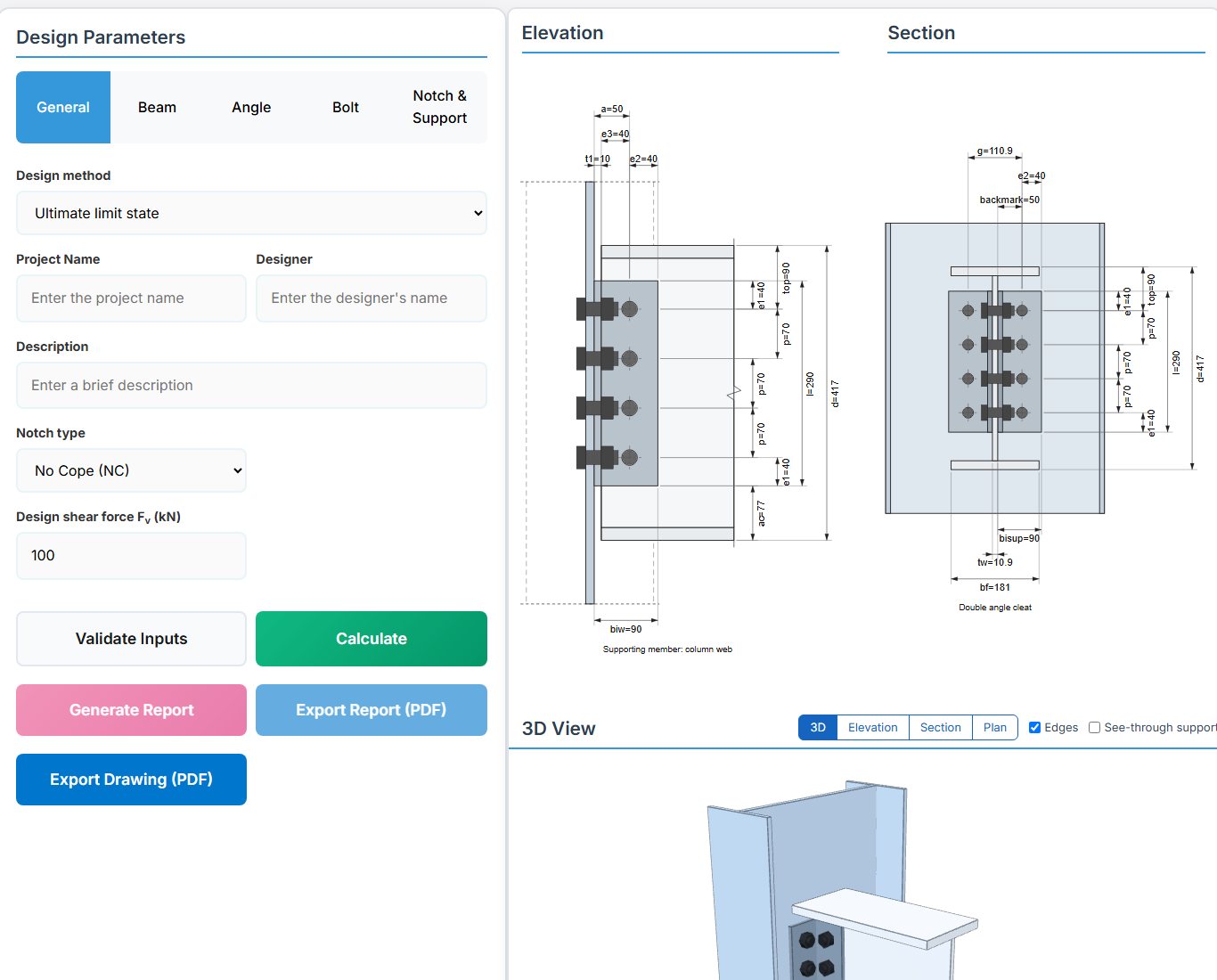Click the "g=110.9" dimension label
This screenshot has height=980, width=1217.
click(994, 151)
